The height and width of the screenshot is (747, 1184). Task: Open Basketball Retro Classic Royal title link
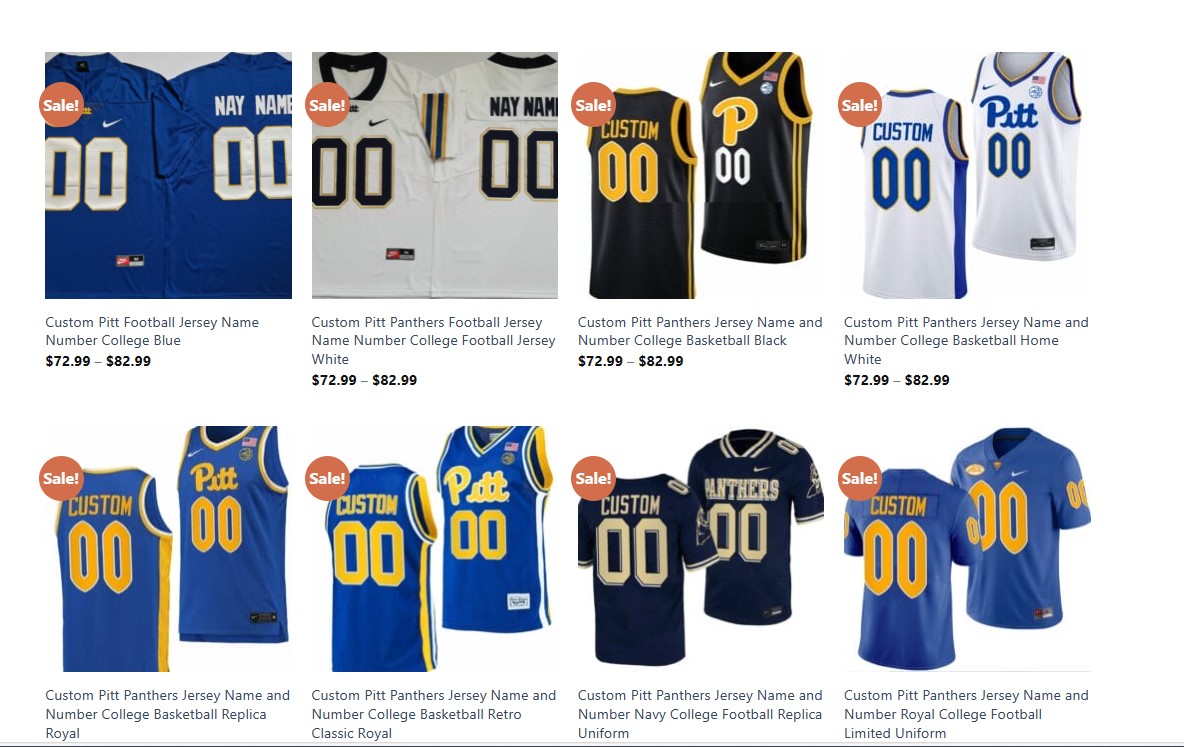point(433,714)
